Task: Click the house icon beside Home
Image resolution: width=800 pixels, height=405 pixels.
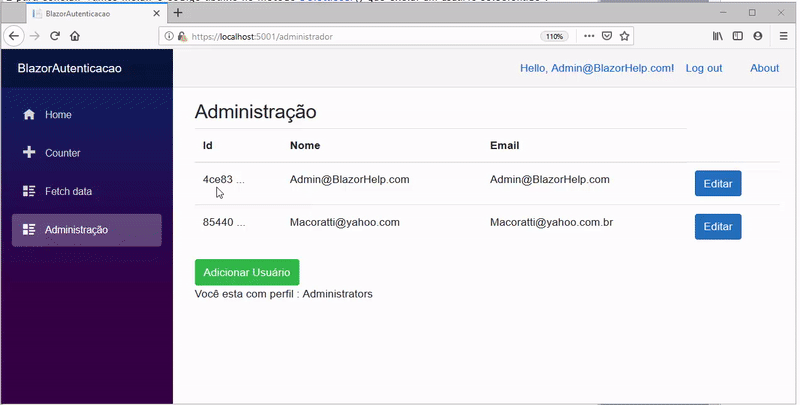Action: pyautogui.click(x=29, y=114)
